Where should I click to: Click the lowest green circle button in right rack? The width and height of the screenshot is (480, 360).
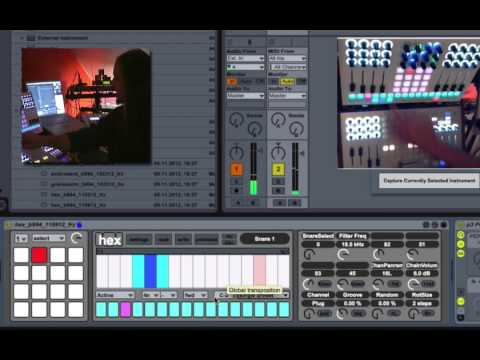pyautogui.click(x=461, y=301)
